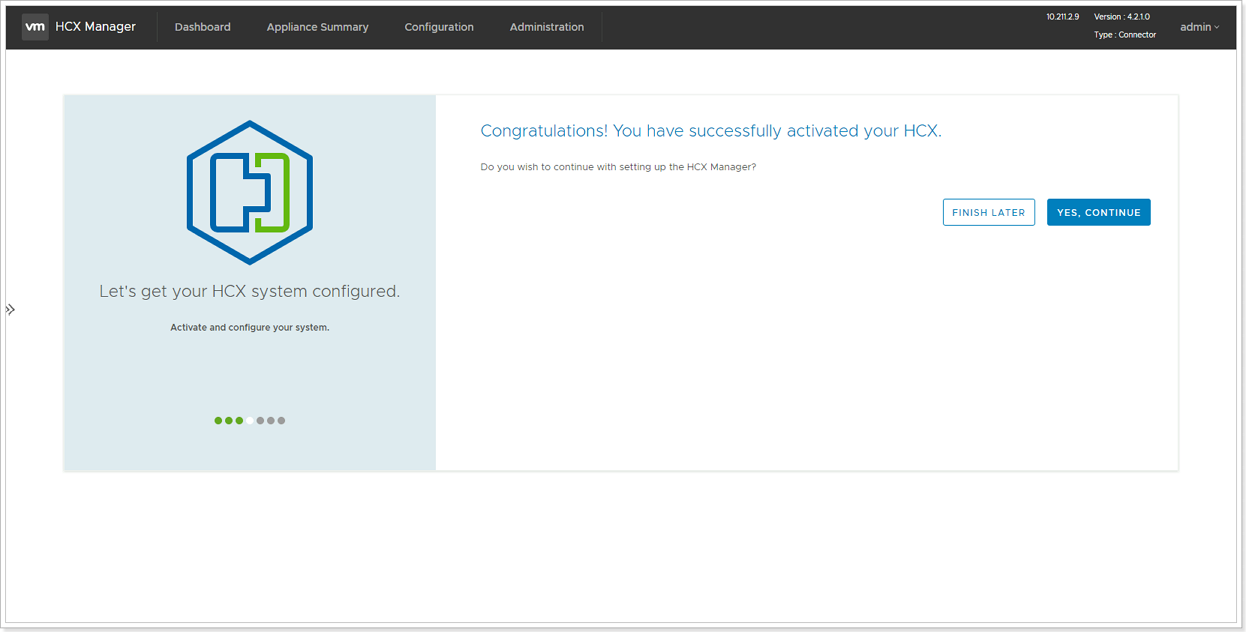Open the Dashboard menu item
Screen dimensions: 1246x632
coord(202,27)
